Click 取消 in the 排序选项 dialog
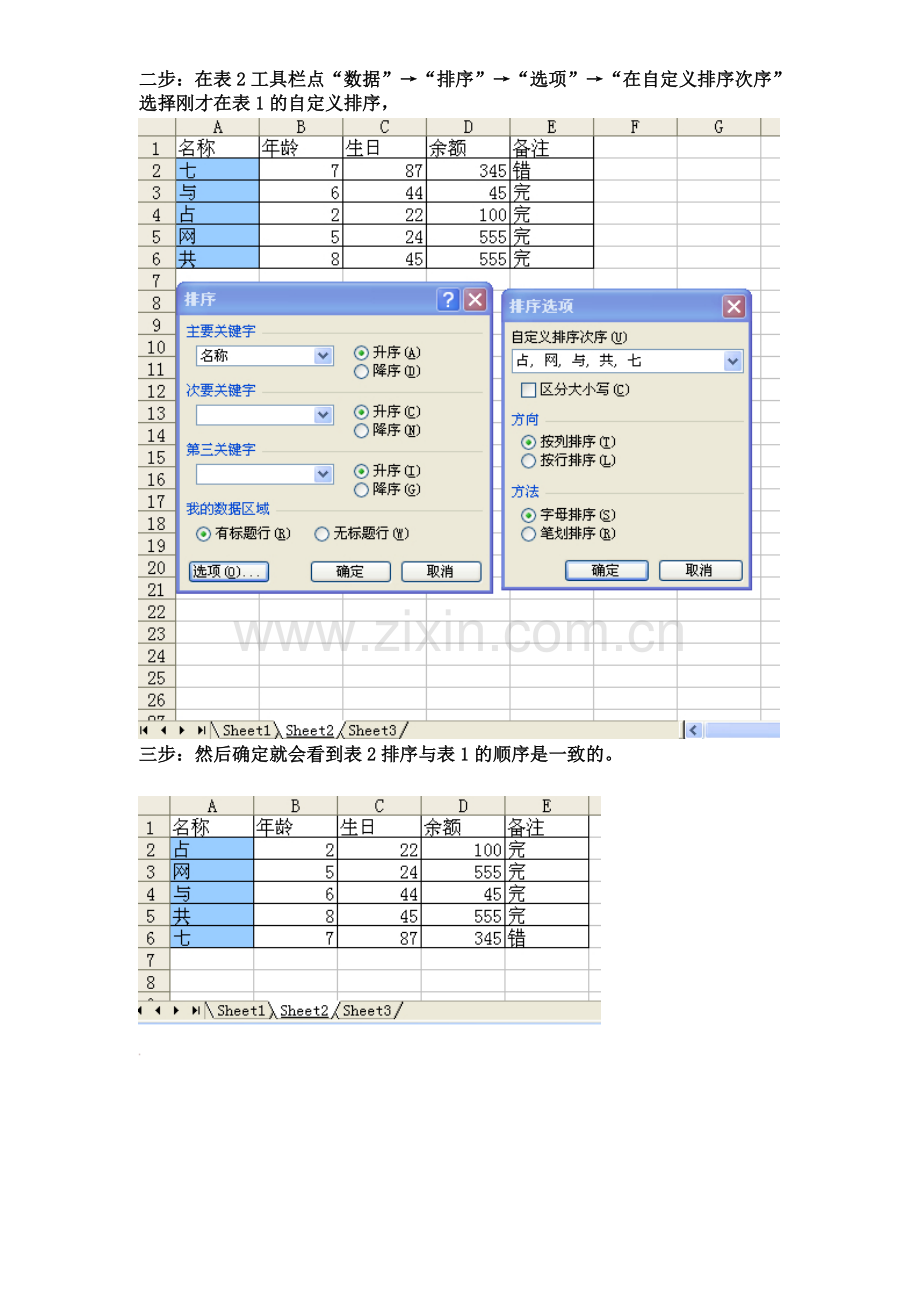 coord(699,570)
